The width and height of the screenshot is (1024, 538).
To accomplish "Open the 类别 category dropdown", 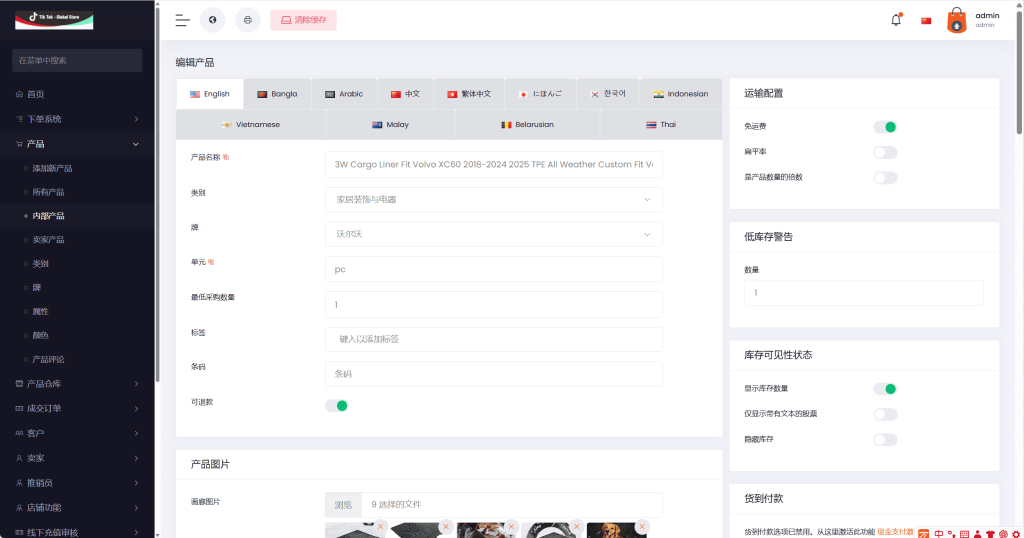I will 494,200.
